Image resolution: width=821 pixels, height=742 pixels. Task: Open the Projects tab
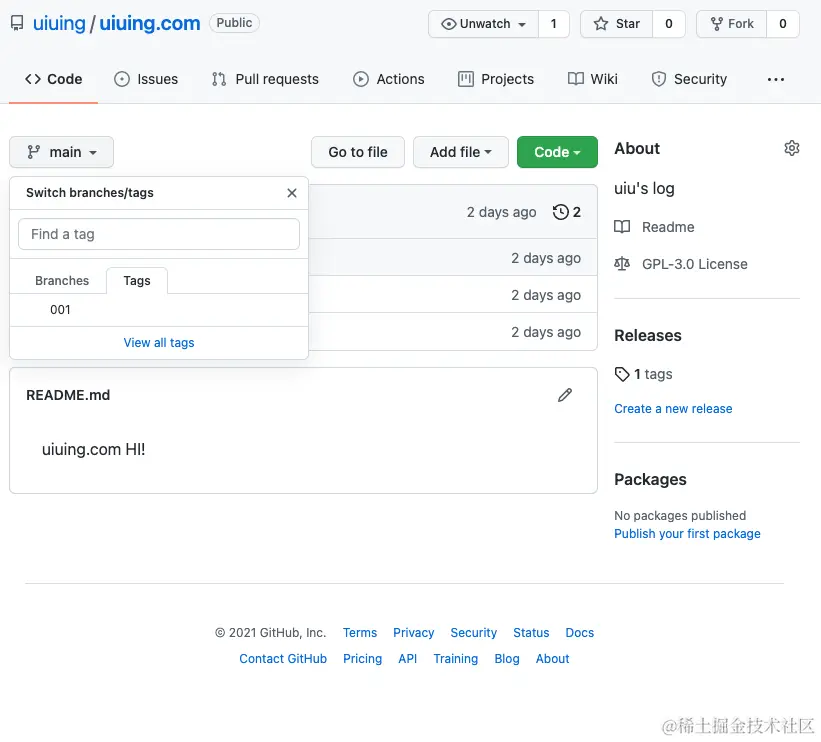(496, 79)
